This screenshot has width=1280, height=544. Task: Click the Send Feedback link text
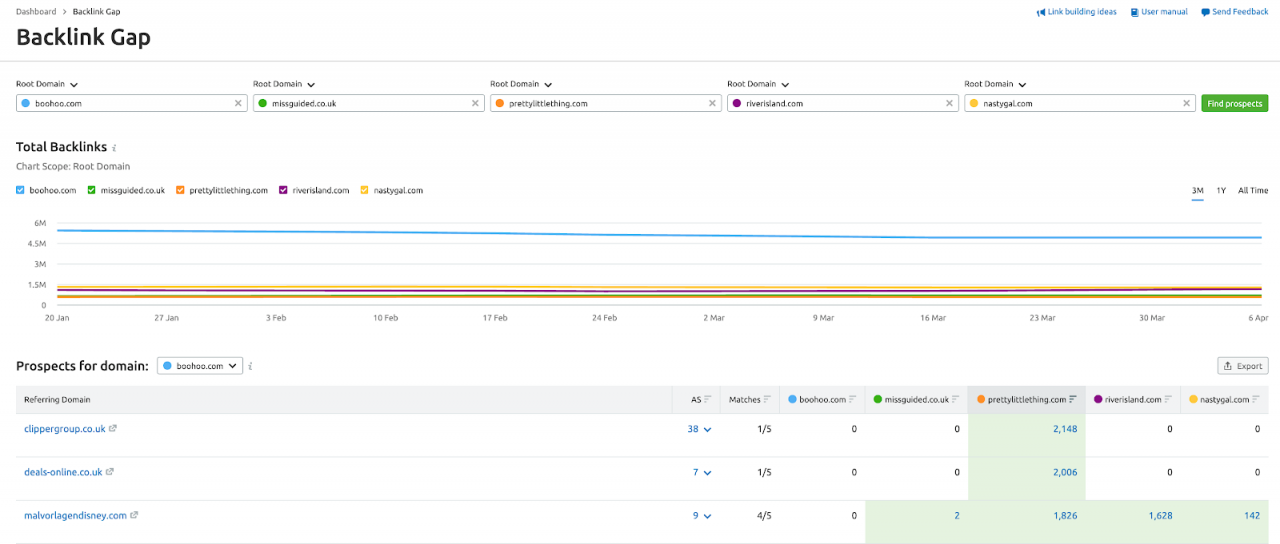pos(1240,12)
